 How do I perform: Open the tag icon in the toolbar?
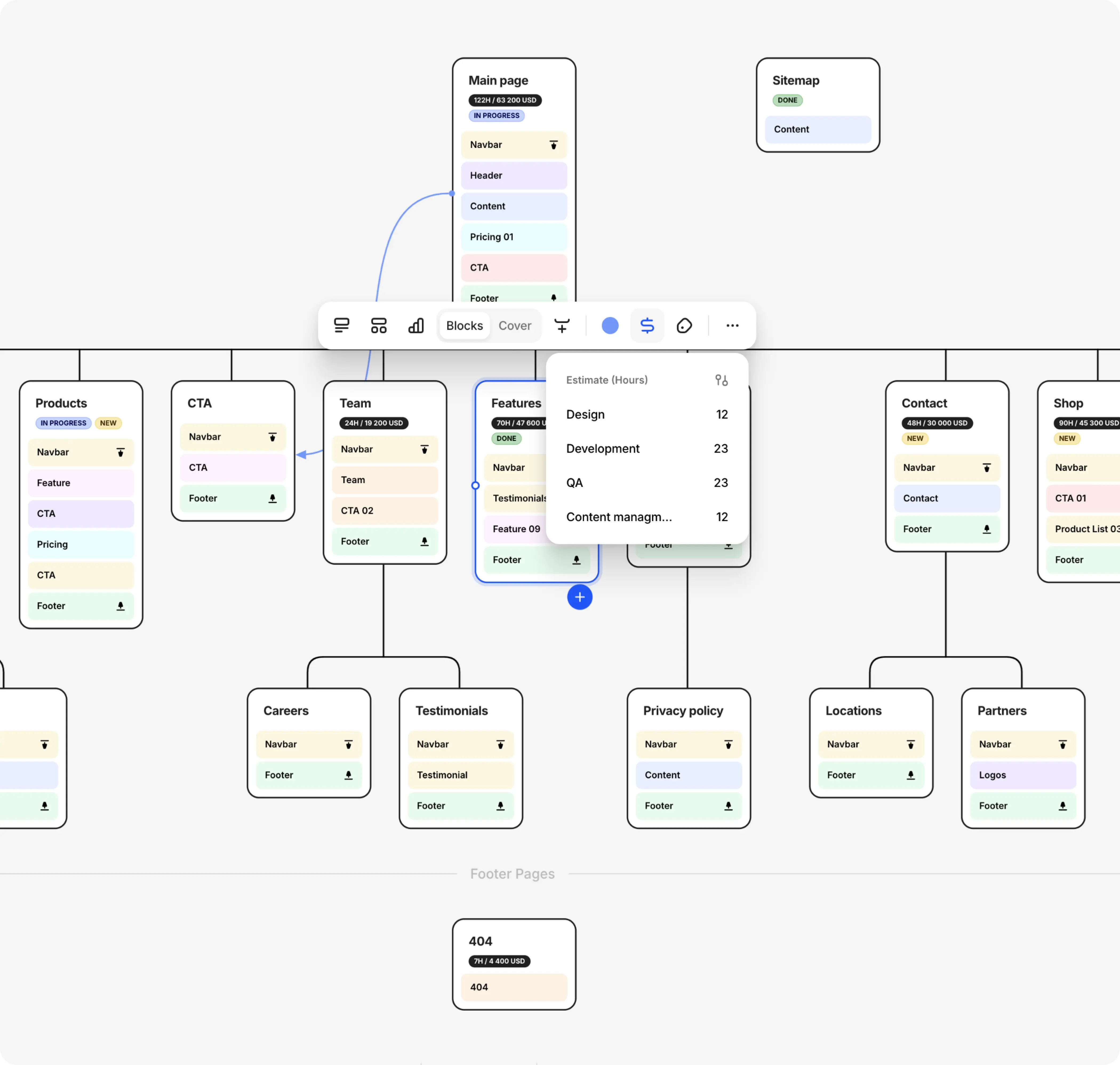[x=684, y=325]
